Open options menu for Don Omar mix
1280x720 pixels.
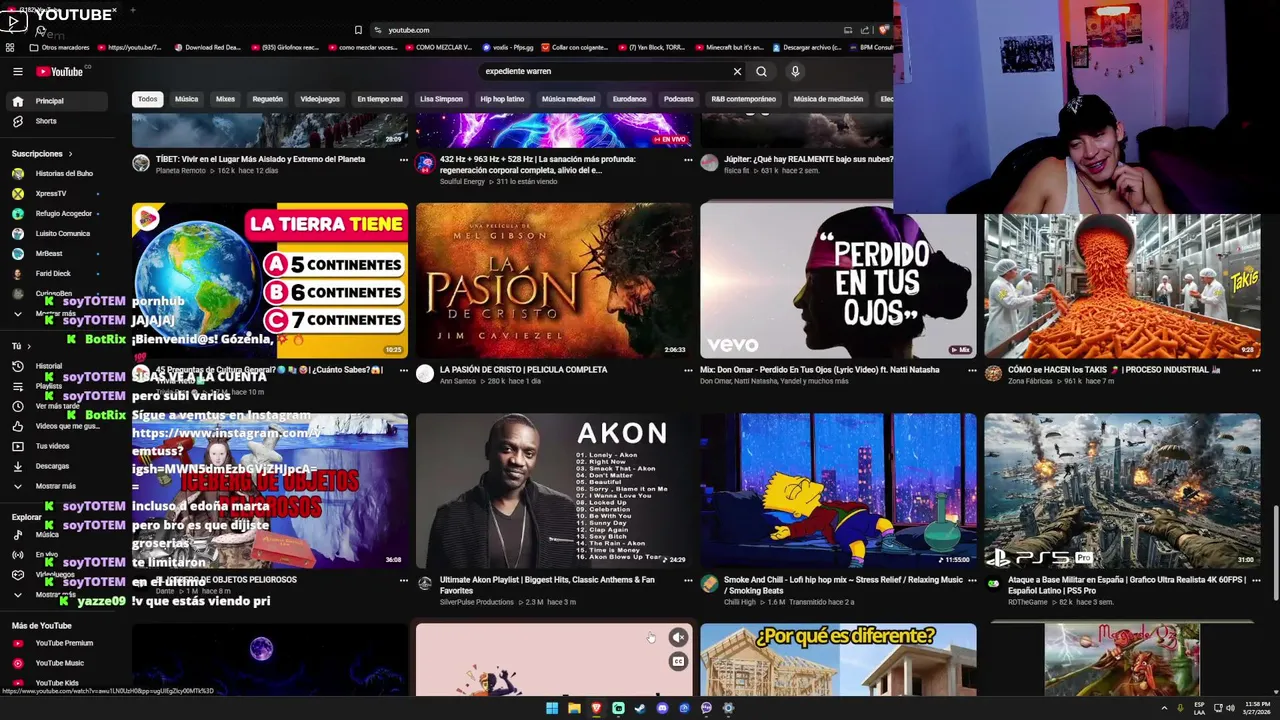972,370
